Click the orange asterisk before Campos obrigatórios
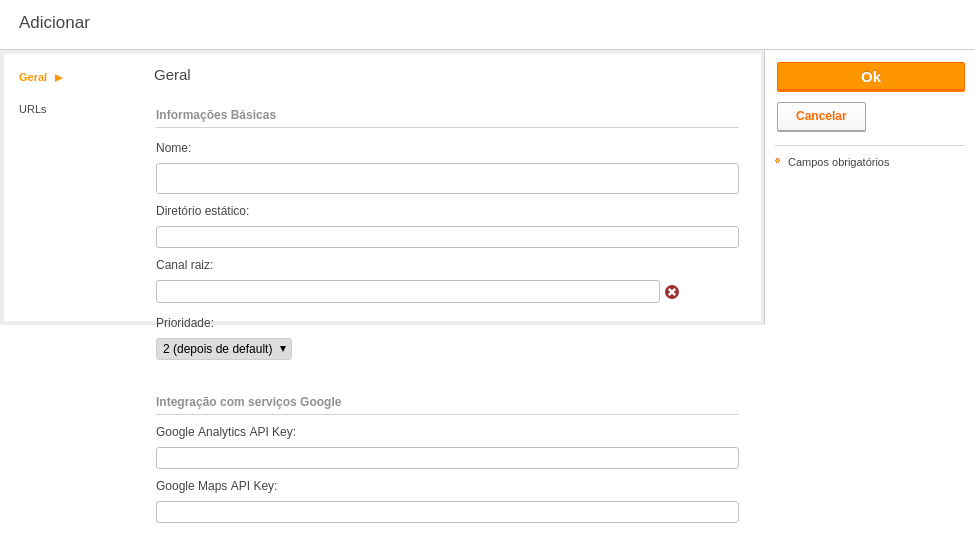975x558 pixels. tap(777, 161)
